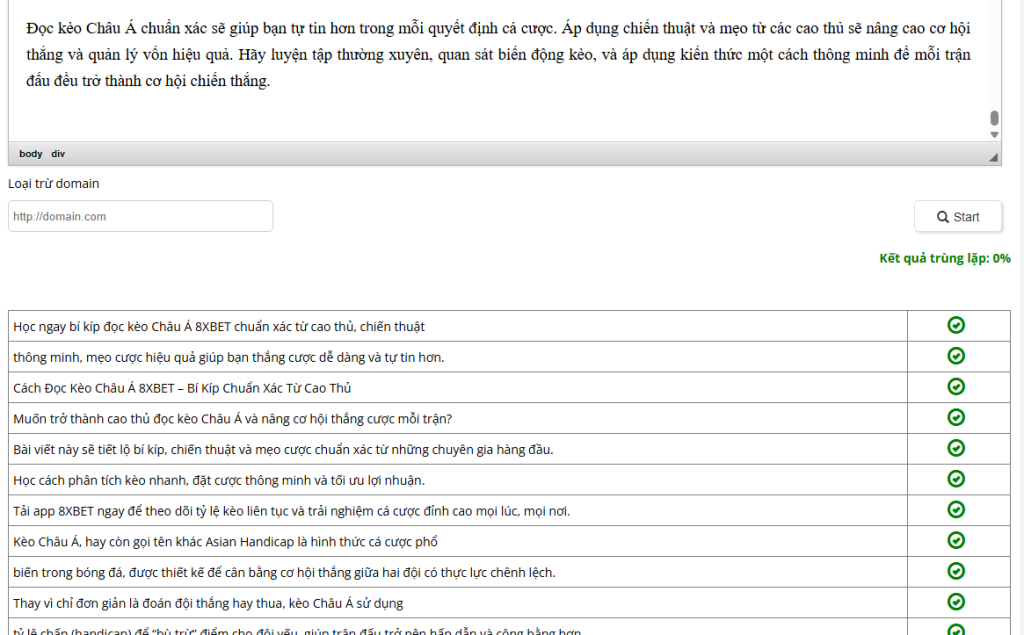This screenshot has width=1024, height=635.
Task: Click the magnifier icon inside the Start button
Action: click(941, 216)
